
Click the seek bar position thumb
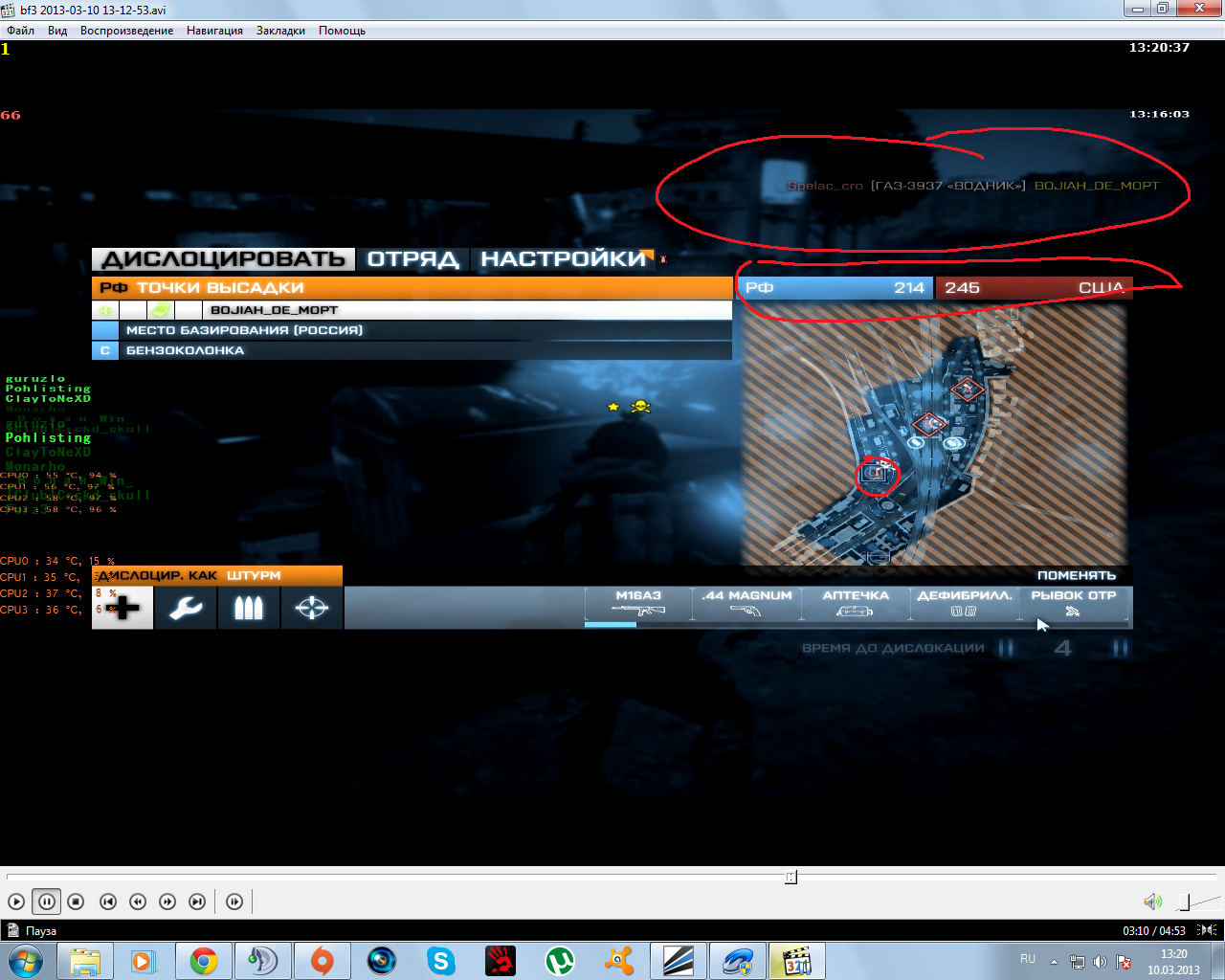tap(791, 877)
